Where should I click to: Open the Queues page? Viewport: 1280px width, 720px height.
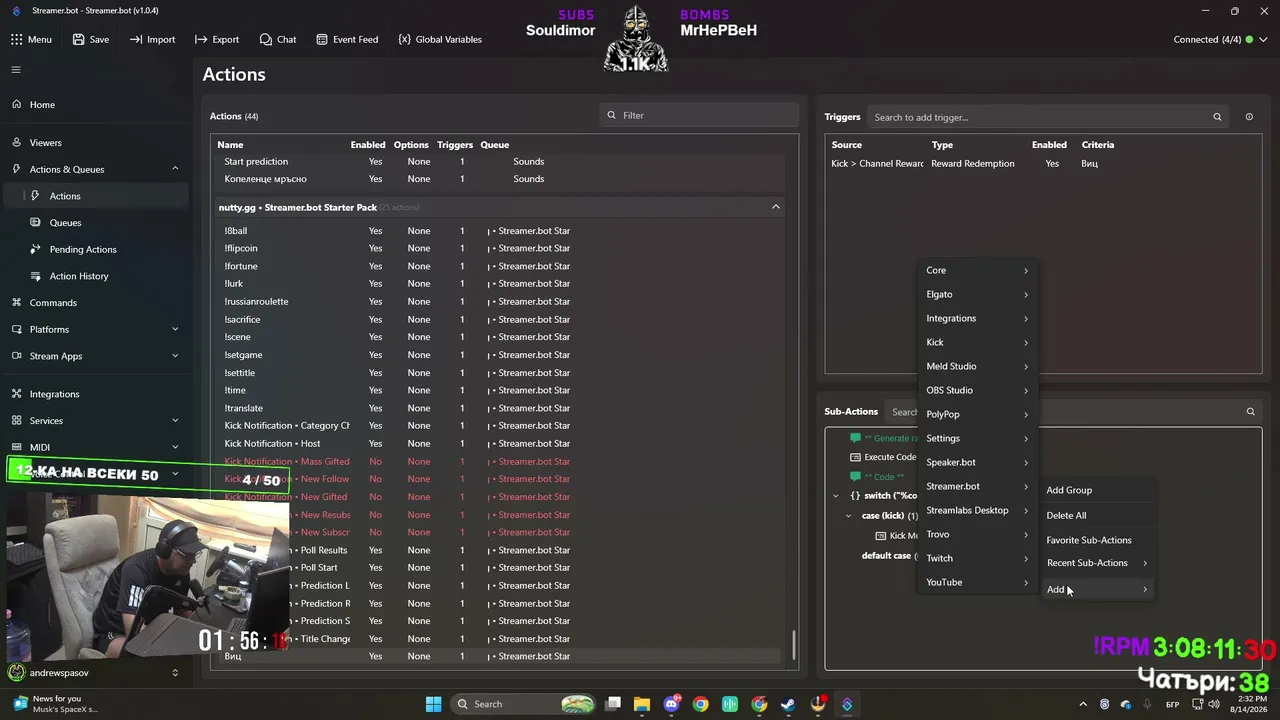(x=95, y=222)
